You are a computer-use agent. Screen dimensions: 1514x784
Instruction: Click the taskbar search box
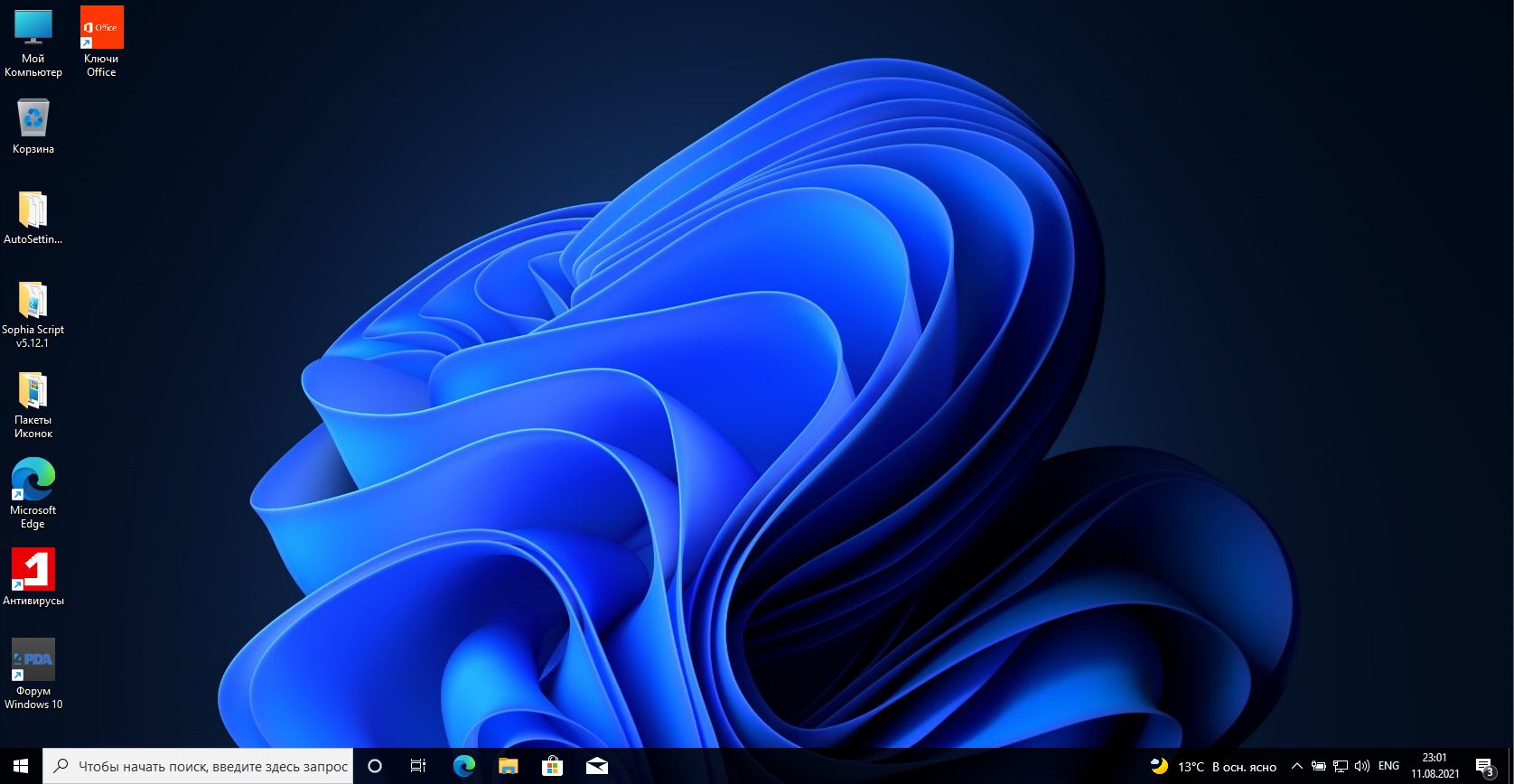click(199, 766)
